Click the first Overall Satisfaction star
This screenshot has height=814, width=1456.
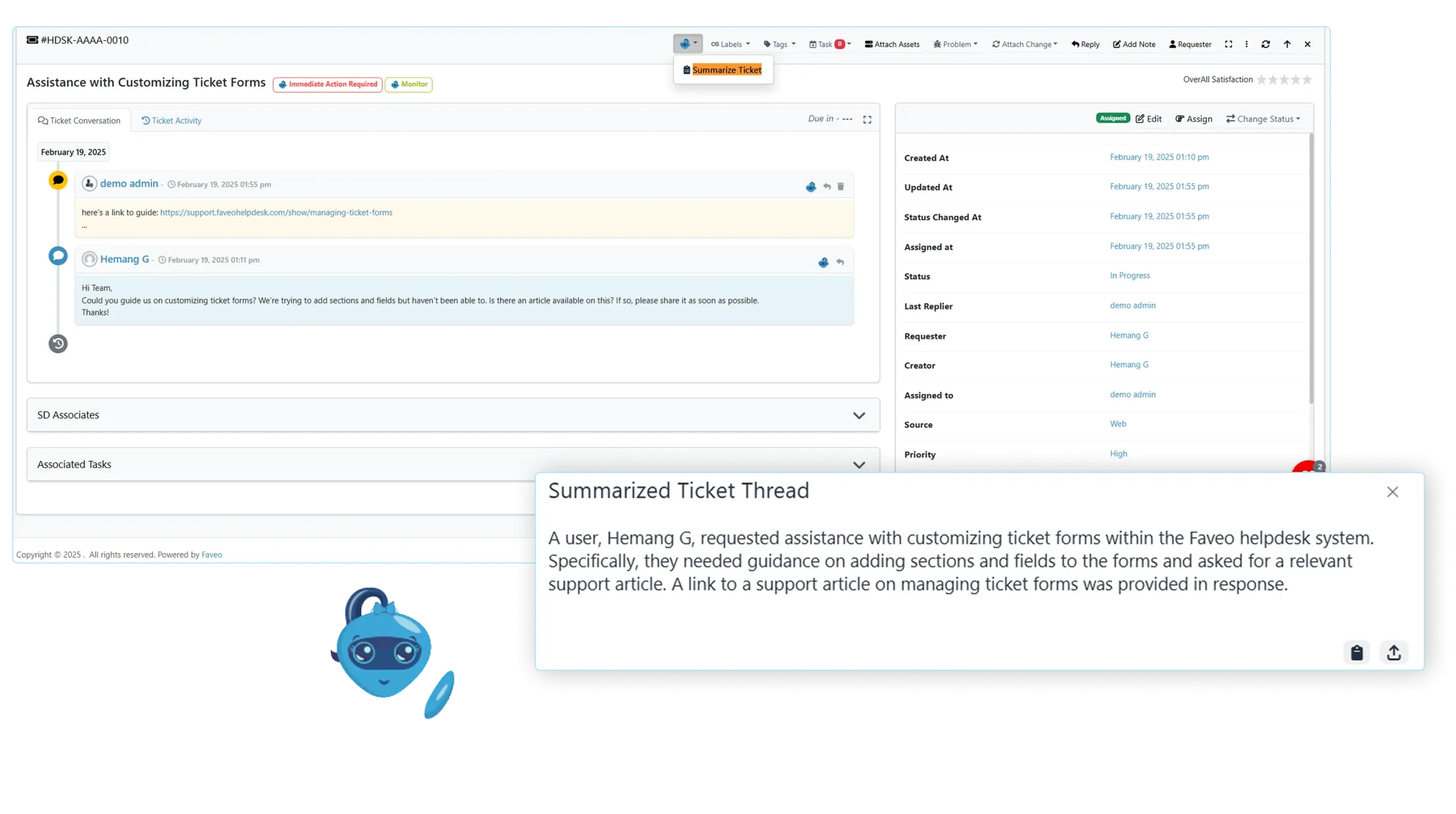click(1261, 80)
